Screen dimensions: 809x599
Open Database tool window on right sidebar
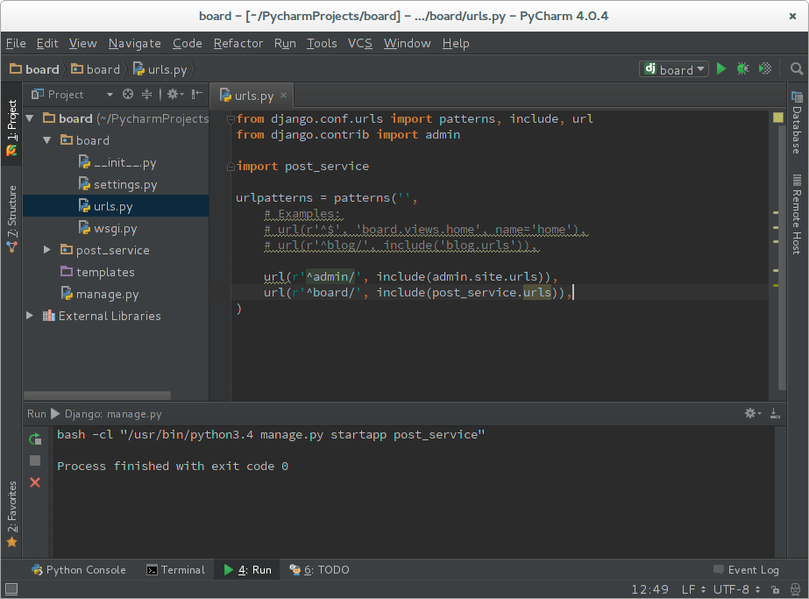point(797,123)
